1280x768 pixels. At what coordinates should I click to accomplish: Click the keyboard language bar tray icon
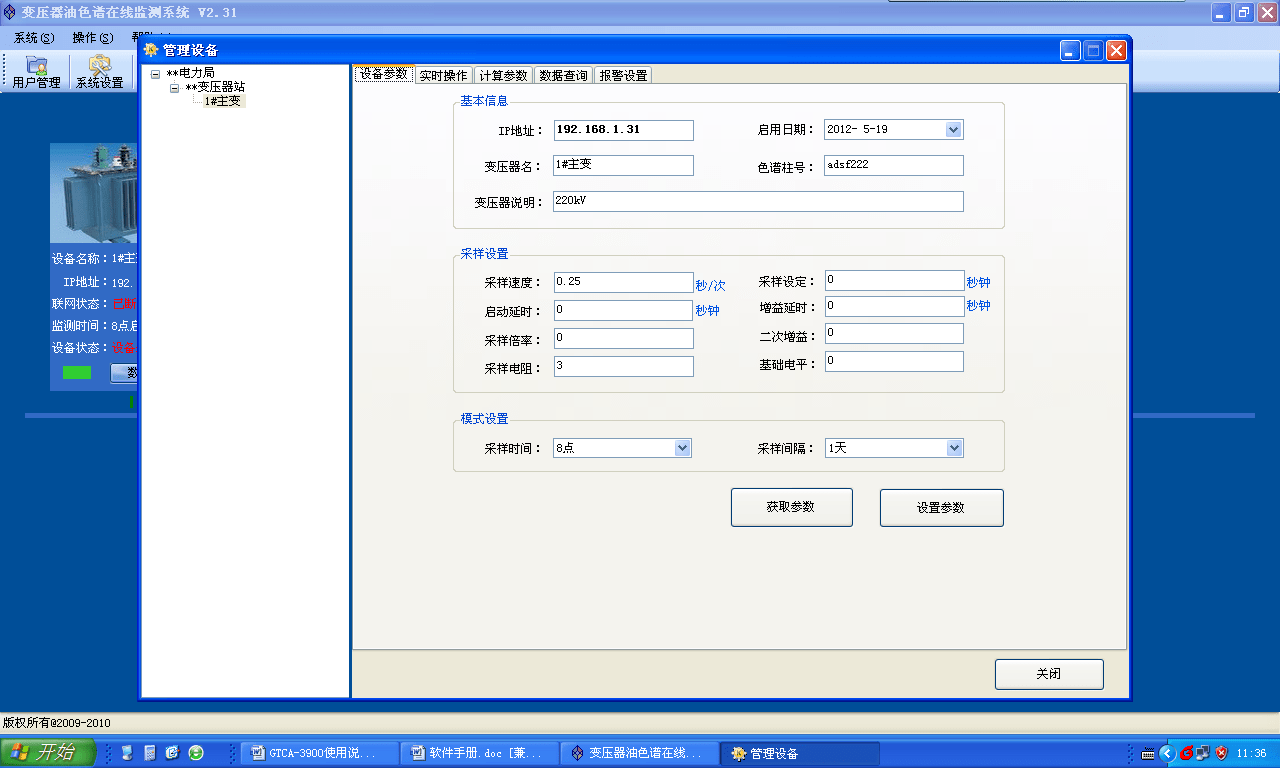[x=1148, y=753]
